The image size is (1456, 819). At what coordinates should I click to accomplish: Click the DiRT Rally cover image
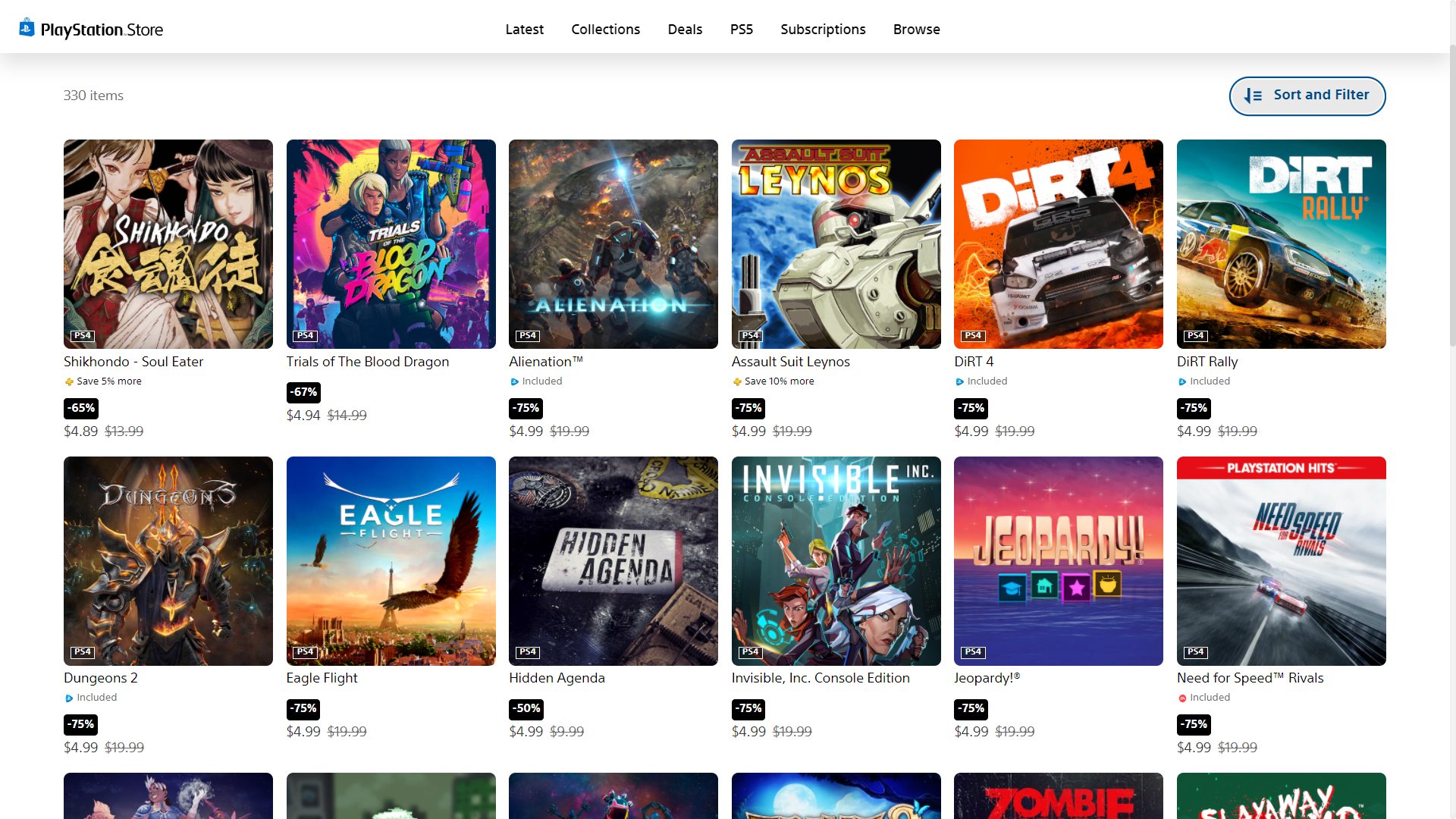point(1281,243)
